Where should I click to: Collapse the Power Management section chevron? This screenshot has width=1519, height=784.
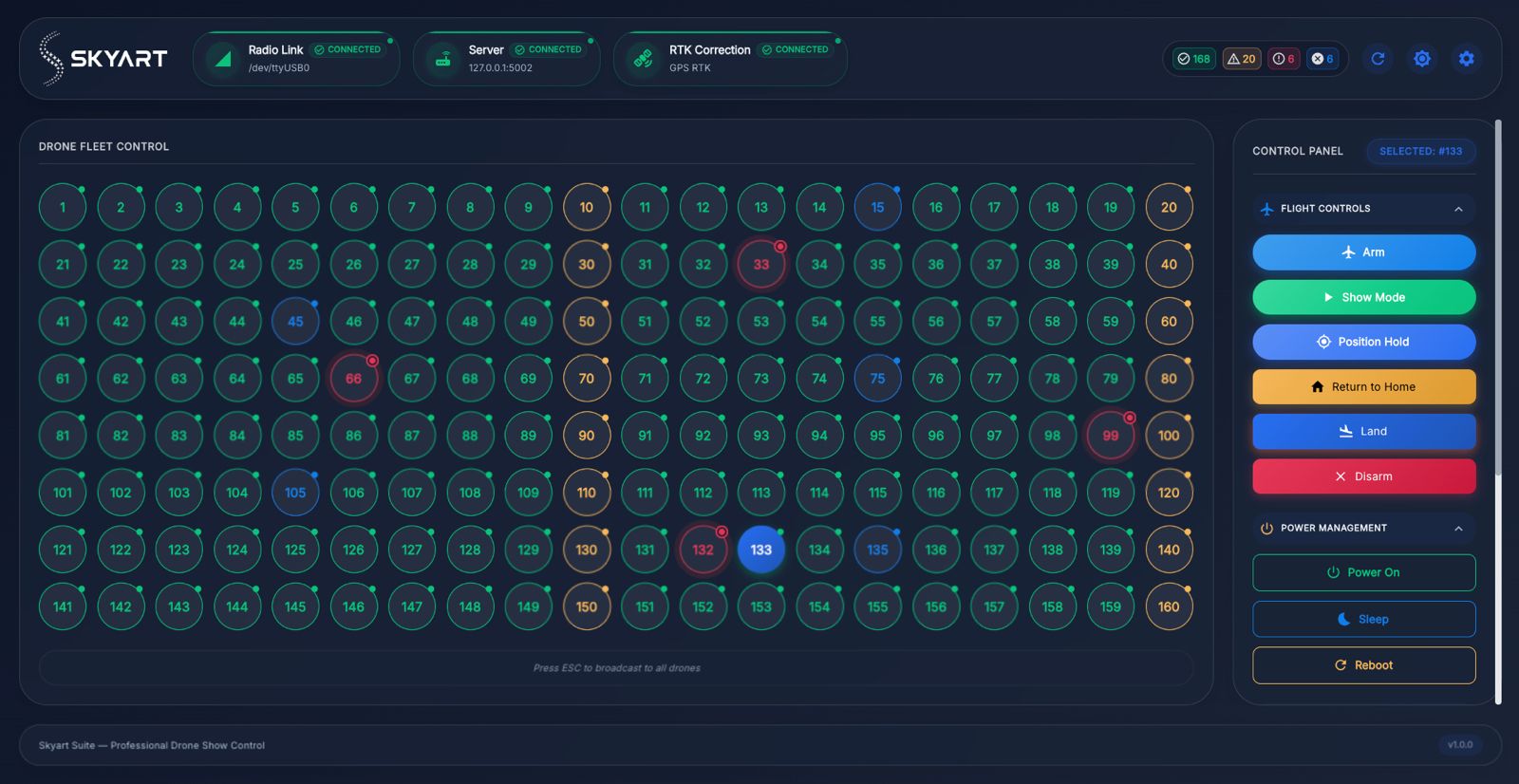tap(1458, 528)
